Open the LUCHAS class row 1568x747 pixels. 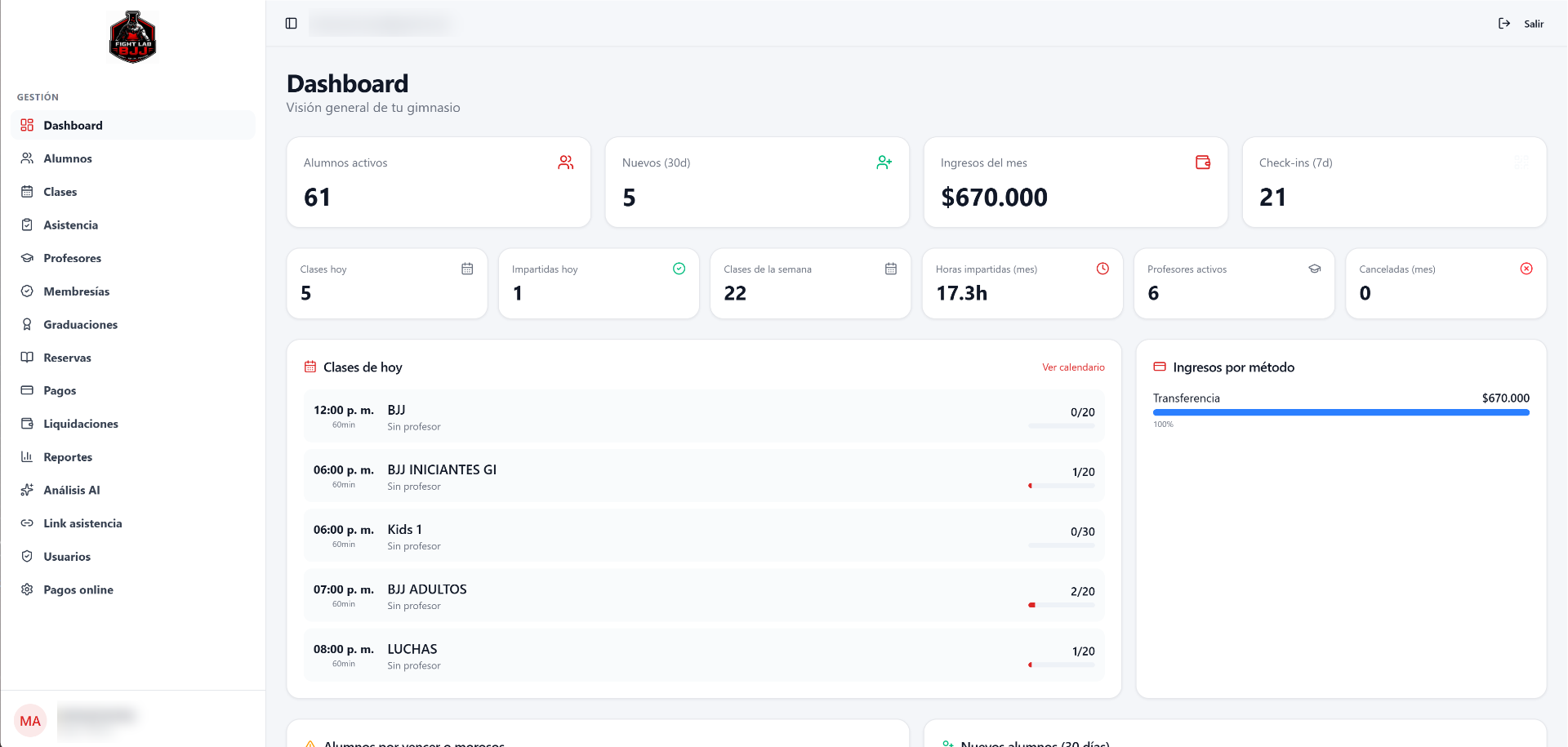(x=704, y=655)
